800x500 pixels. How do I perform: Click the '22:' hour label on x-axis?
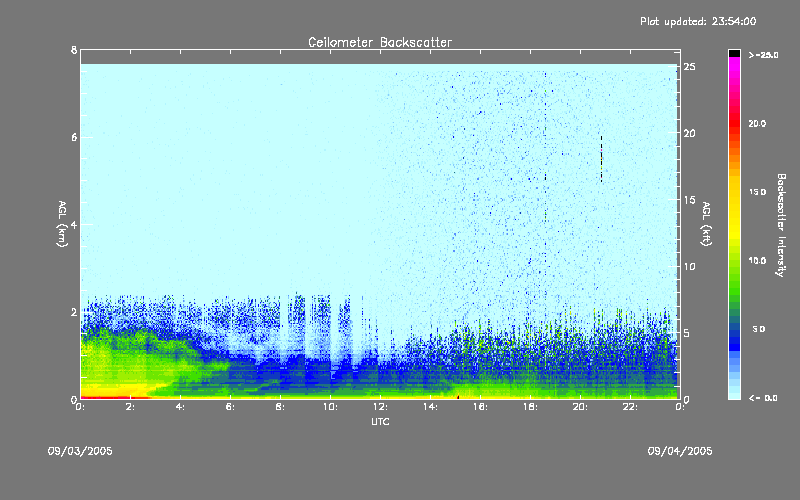tap(630, 407)
